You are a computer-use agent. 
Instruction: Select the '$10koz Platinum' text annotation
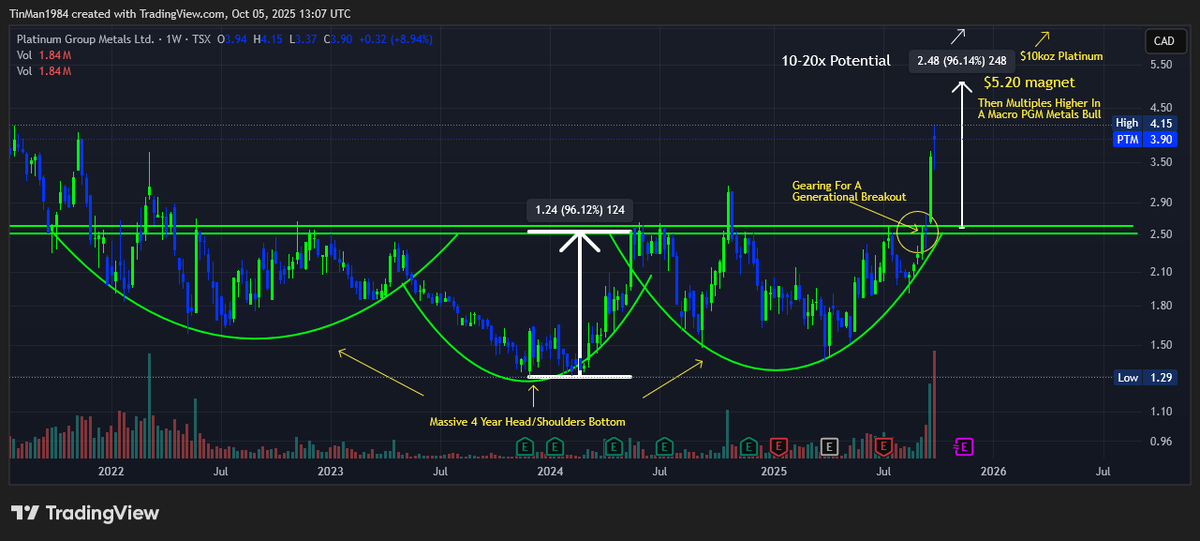(1061, 56)
